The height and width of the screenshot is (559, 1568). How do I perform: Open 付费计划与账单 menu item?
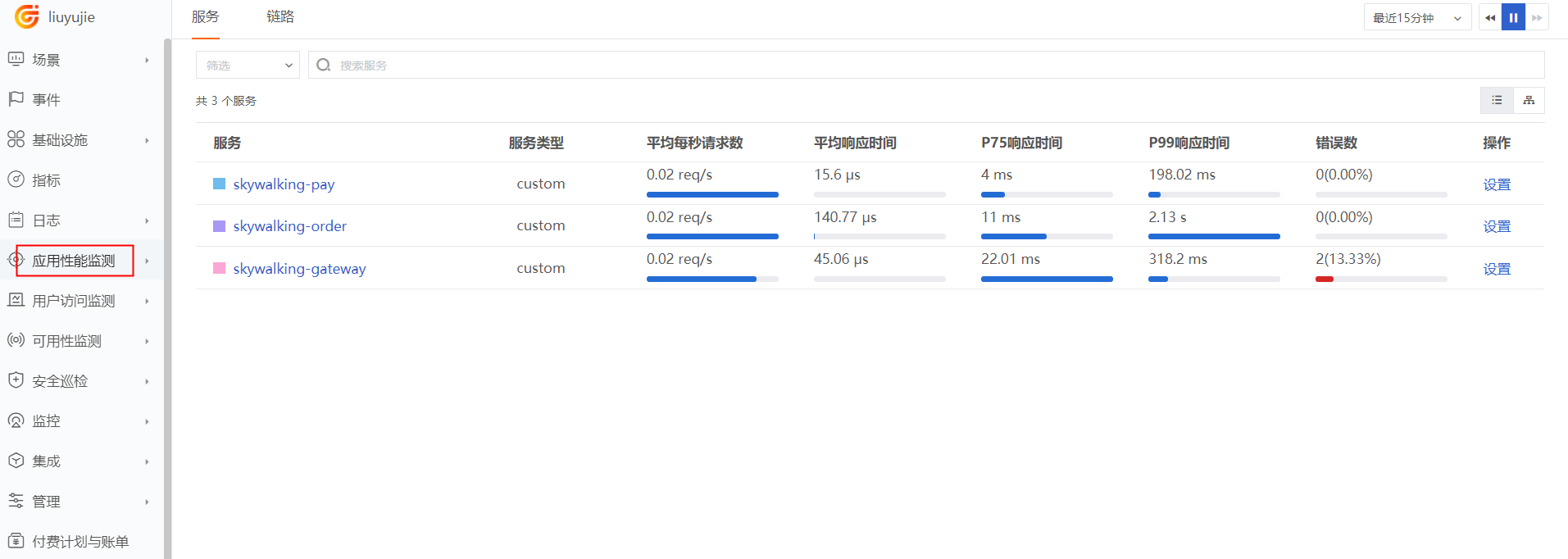click(80, 541)
